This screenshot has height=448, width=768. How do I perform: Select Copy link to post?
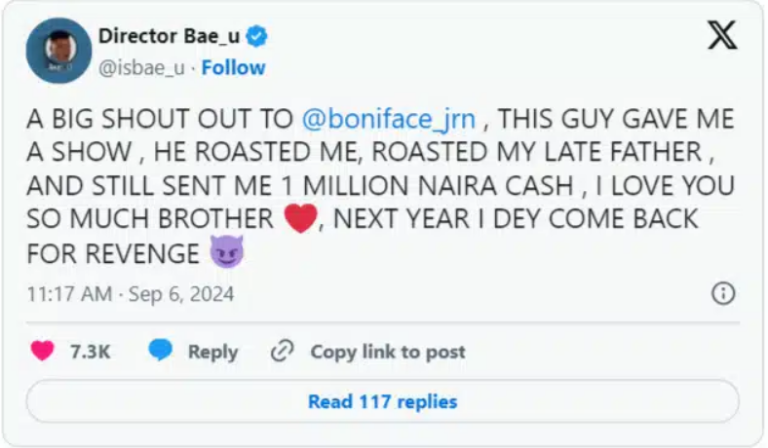(x=387, y=352)
